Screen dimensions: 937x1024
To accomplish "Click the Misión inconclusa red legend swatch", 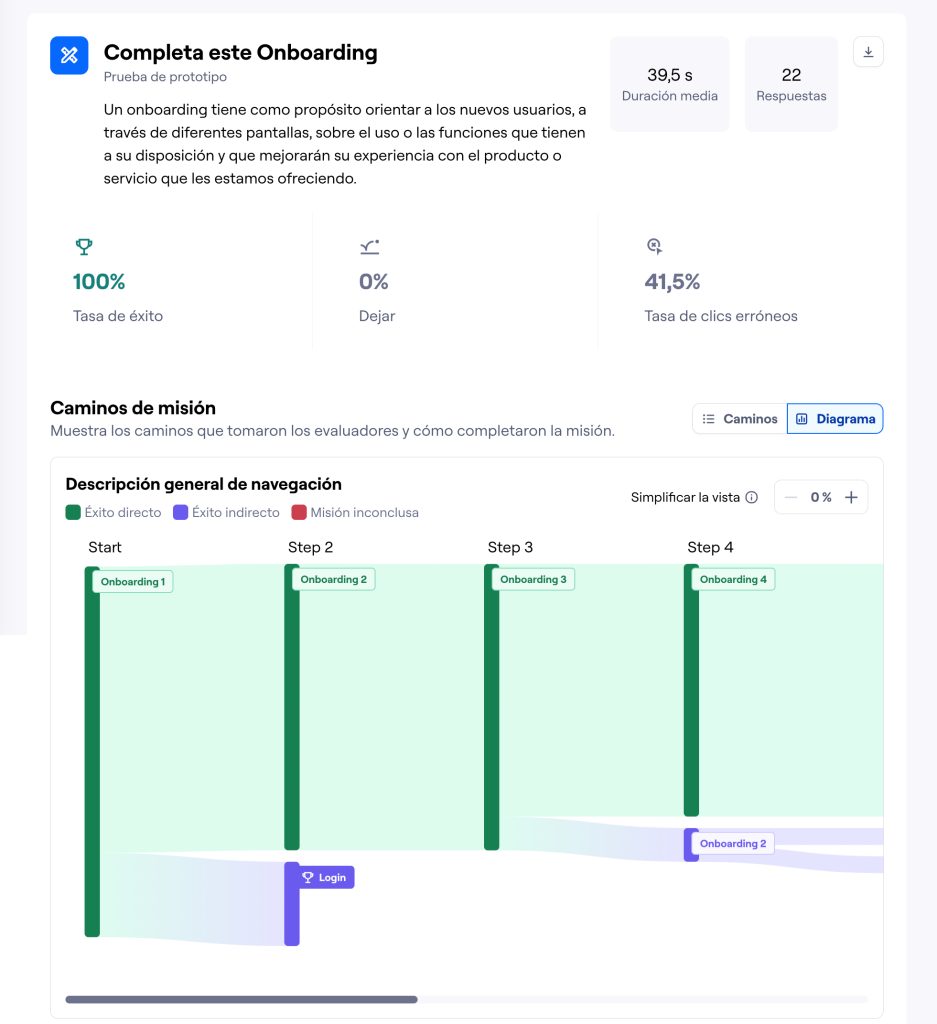I will [299, 512].
